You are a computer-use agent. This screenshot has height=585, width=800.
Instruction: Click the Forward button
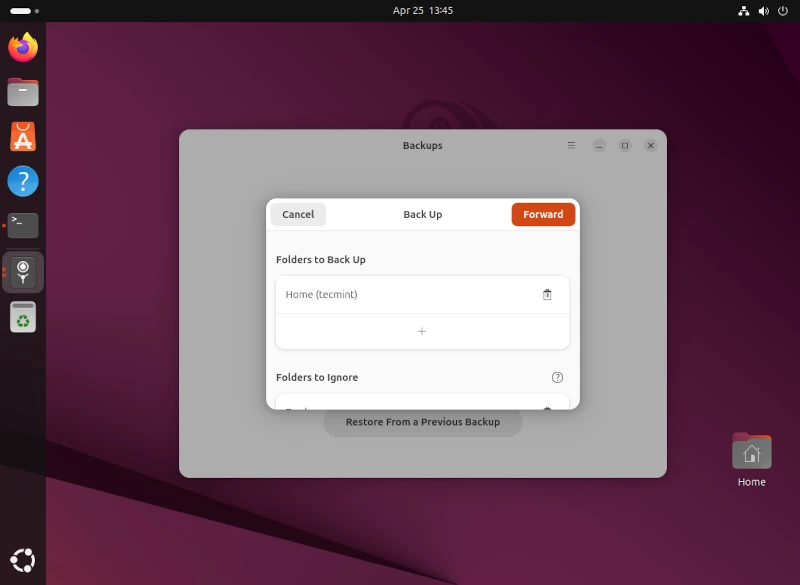point(543,214)
